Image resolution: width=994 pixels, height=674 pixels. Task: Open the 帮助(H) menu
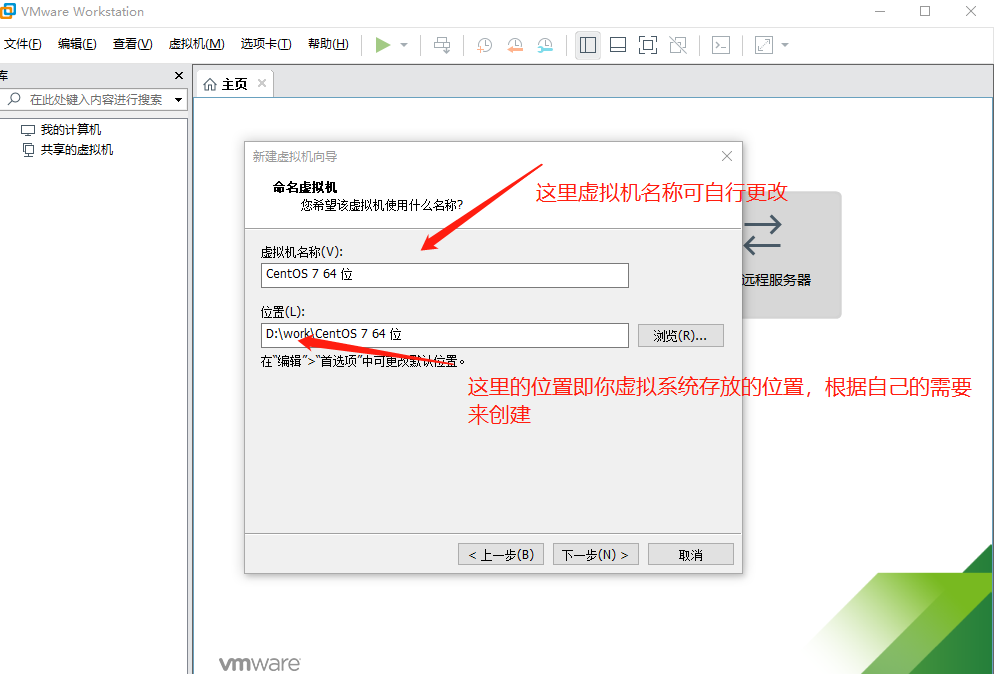(328, 44)
